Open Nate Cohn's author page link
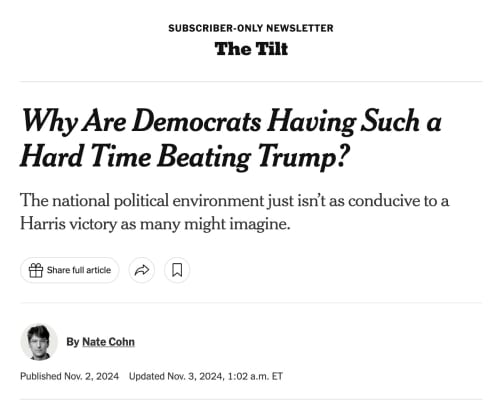This screenshot has width=495, height=400. (108, 342)
